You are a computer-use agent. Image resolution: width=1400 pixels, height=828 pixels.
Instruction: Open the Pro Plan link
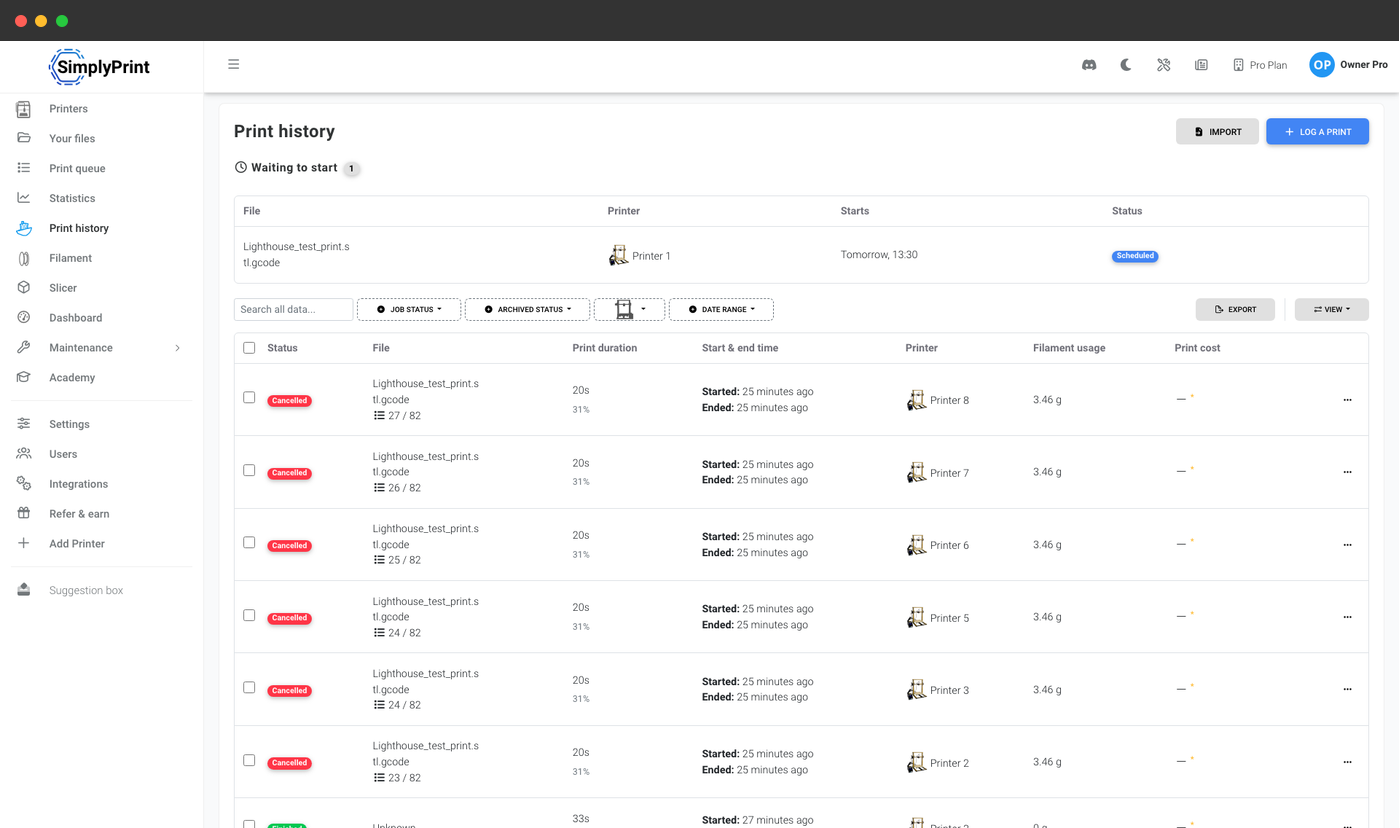(x=1259, y=65)
